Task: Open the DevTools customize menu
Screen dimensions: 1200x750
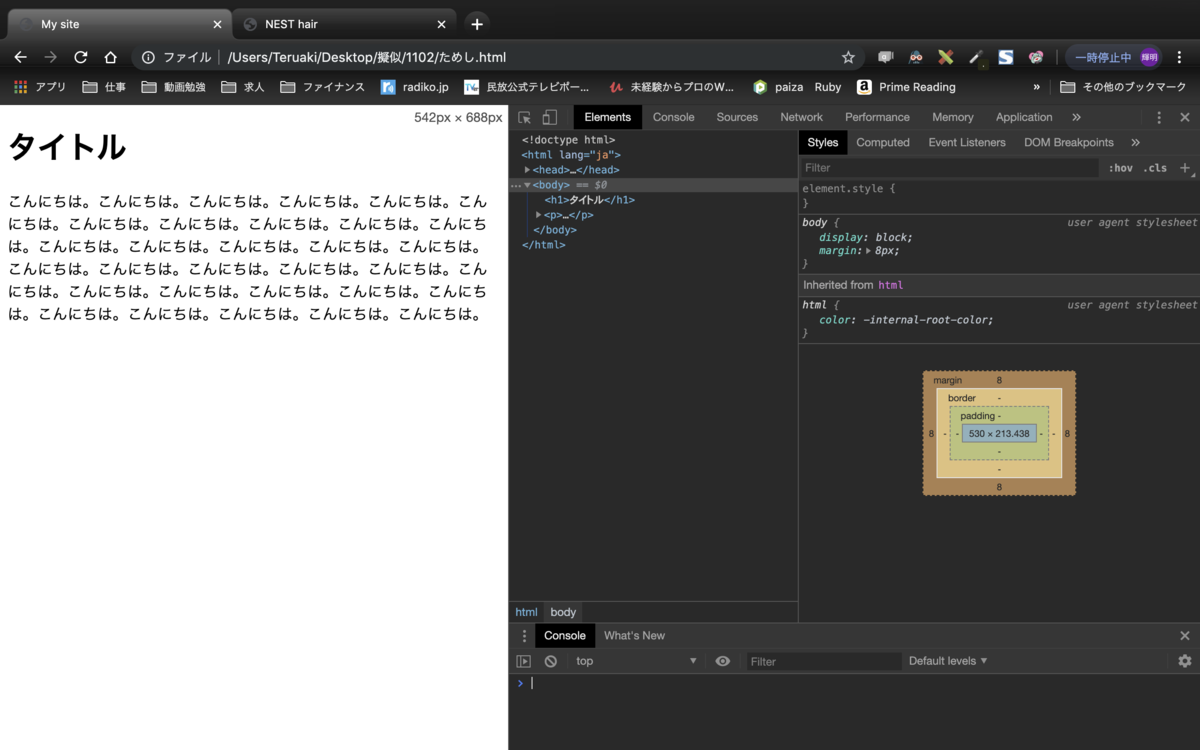Action: [1159, 117]
